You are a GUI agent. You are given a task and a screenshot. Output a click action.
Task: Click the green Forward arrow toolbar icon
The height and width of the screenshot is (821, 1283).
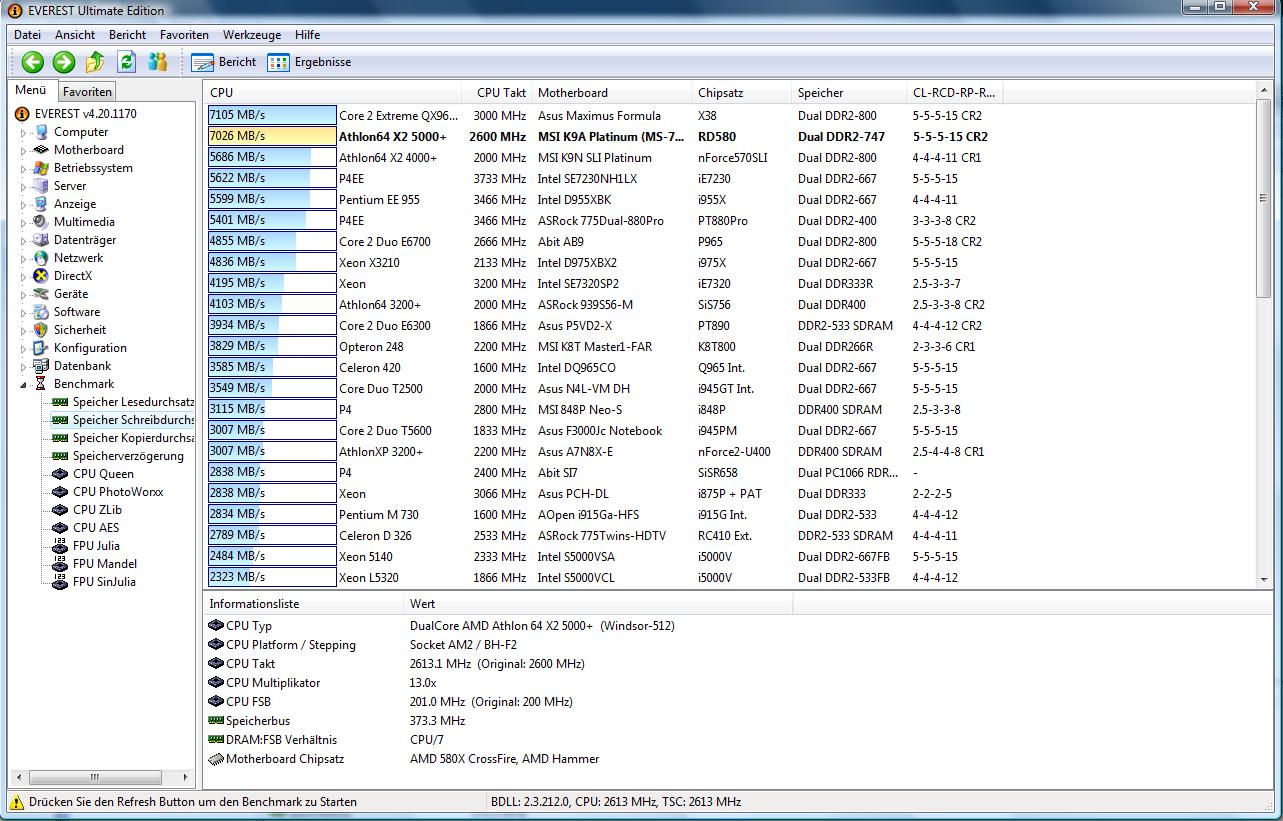pyautogui.click(x=64, y=62)
